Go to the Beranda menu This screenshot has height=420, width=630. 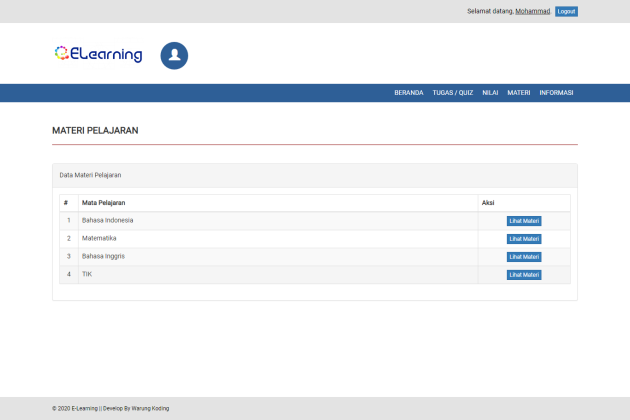[x=408, y=93]
